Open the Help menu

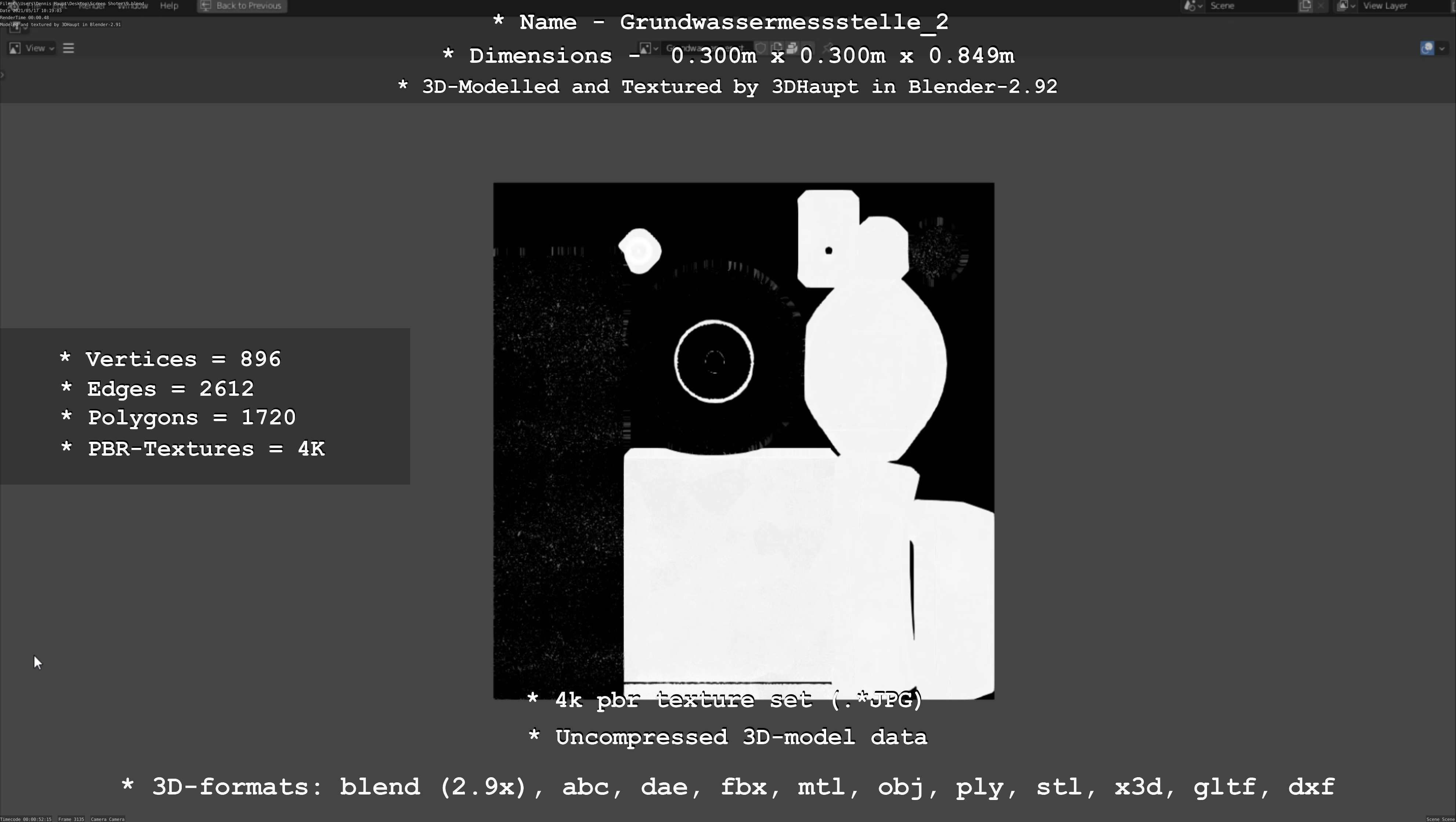[169, 6]
